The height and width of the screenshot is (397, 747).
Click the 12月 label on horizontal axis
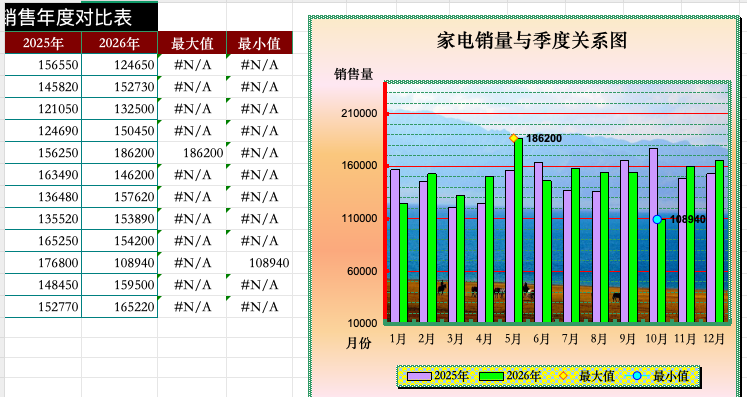point(714,339)
